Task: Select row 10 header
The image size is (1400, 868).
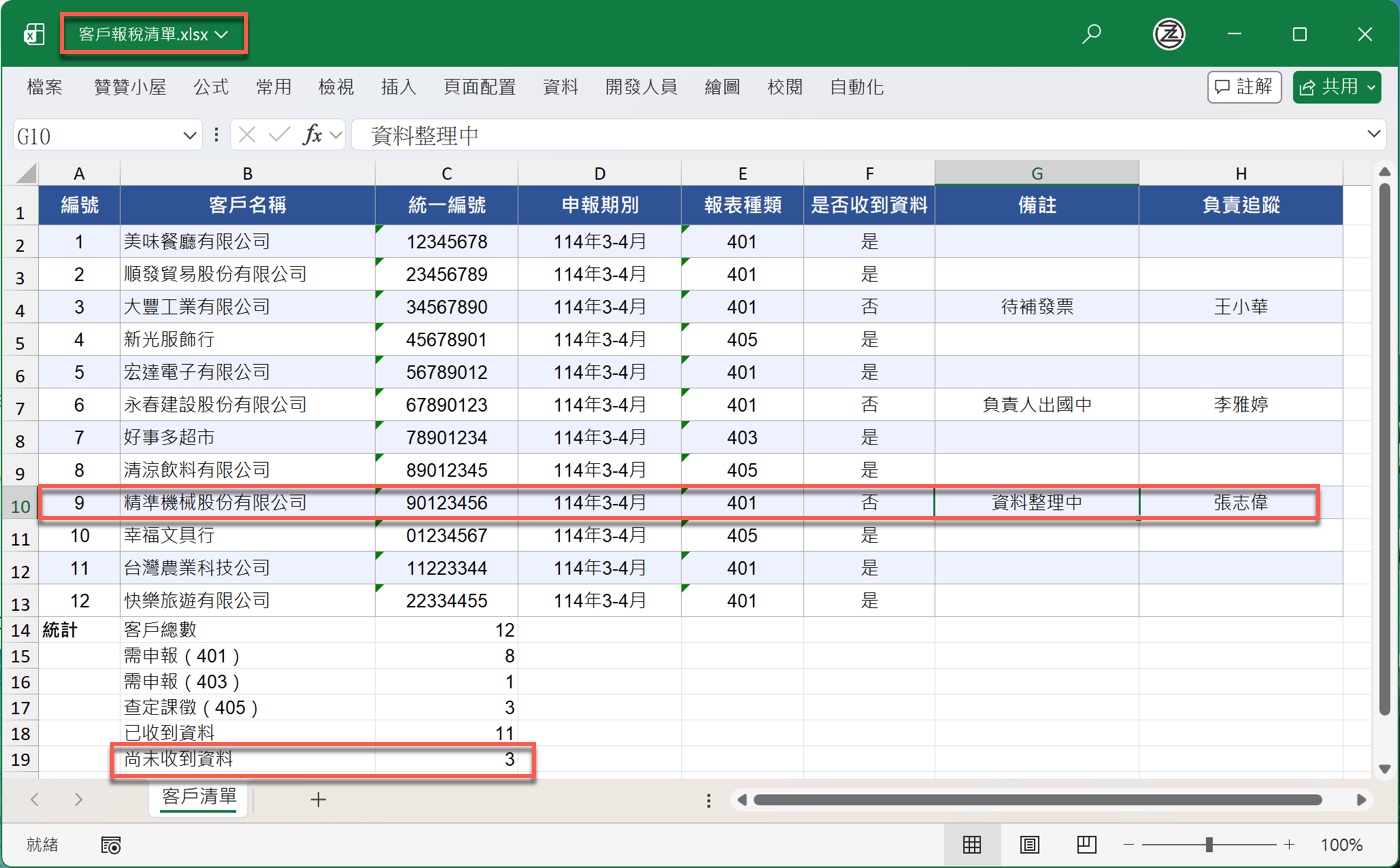Action: [19, 505]
